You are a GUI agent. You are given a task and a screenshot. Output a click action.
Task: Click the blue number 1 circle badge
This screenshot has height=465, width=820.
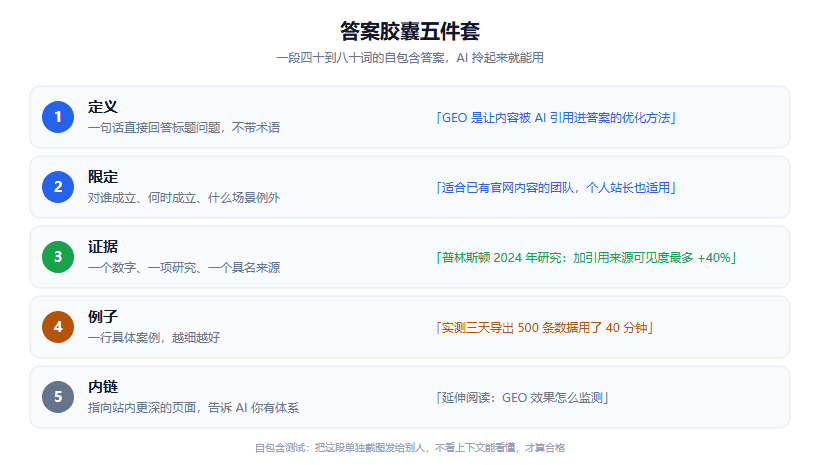(x=58, y=117)
